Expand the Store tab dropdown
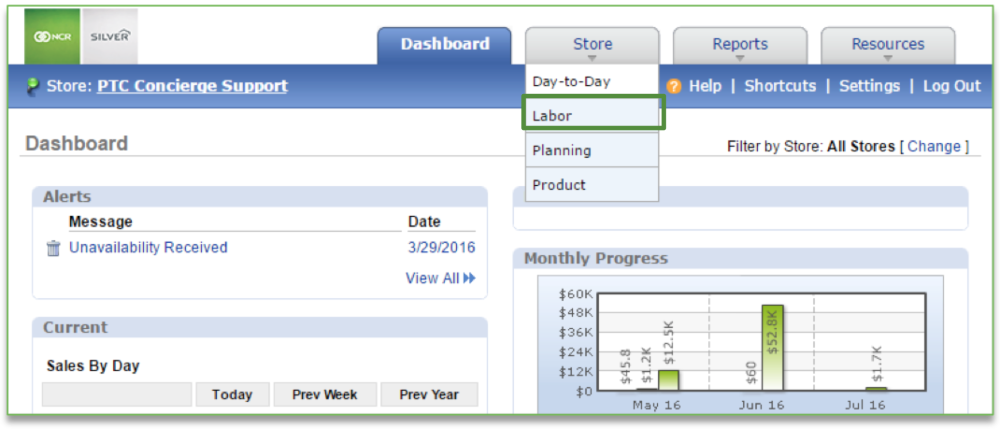 [x=592, y=45]
